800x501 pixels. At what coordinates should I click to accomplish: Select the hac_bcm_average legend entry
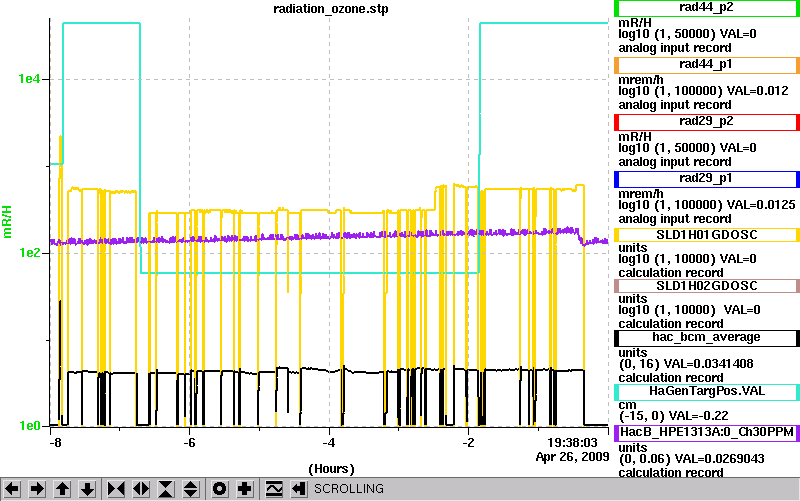tap(707, 338)
